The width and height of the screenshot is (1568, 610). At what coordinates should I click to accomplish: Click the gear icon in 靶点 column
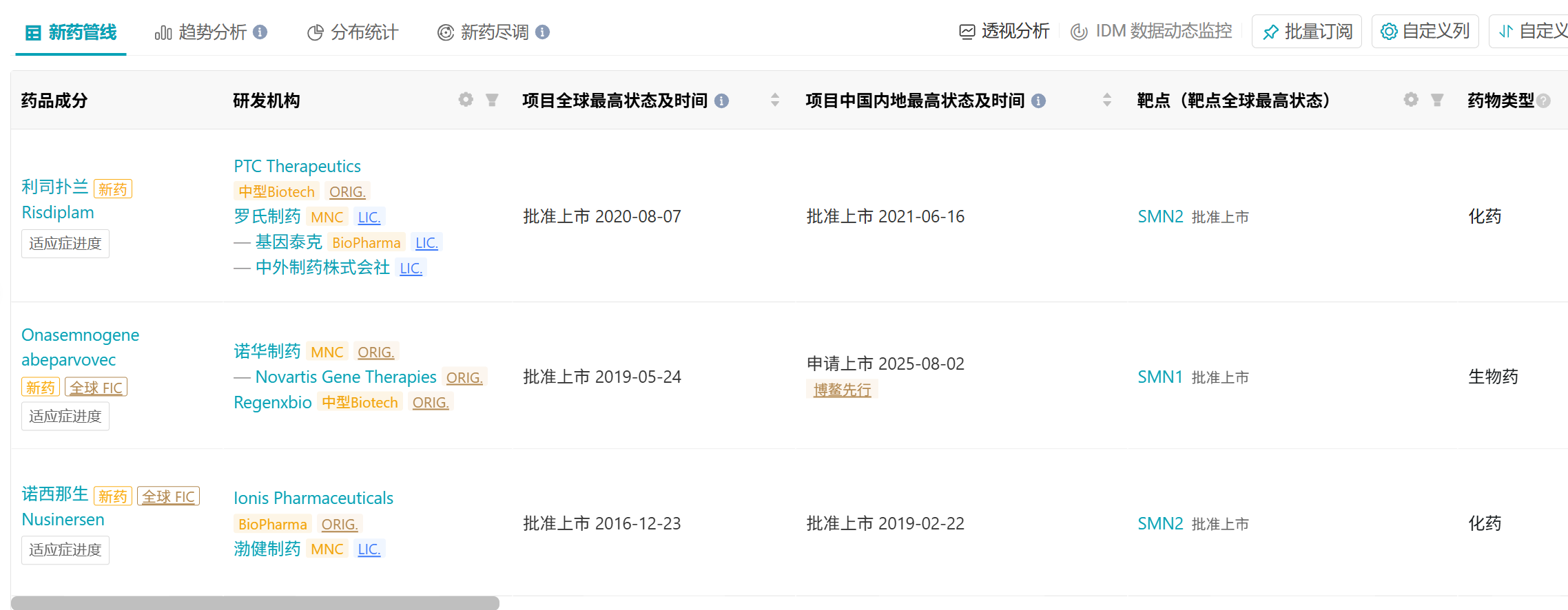click(1411, 100)
